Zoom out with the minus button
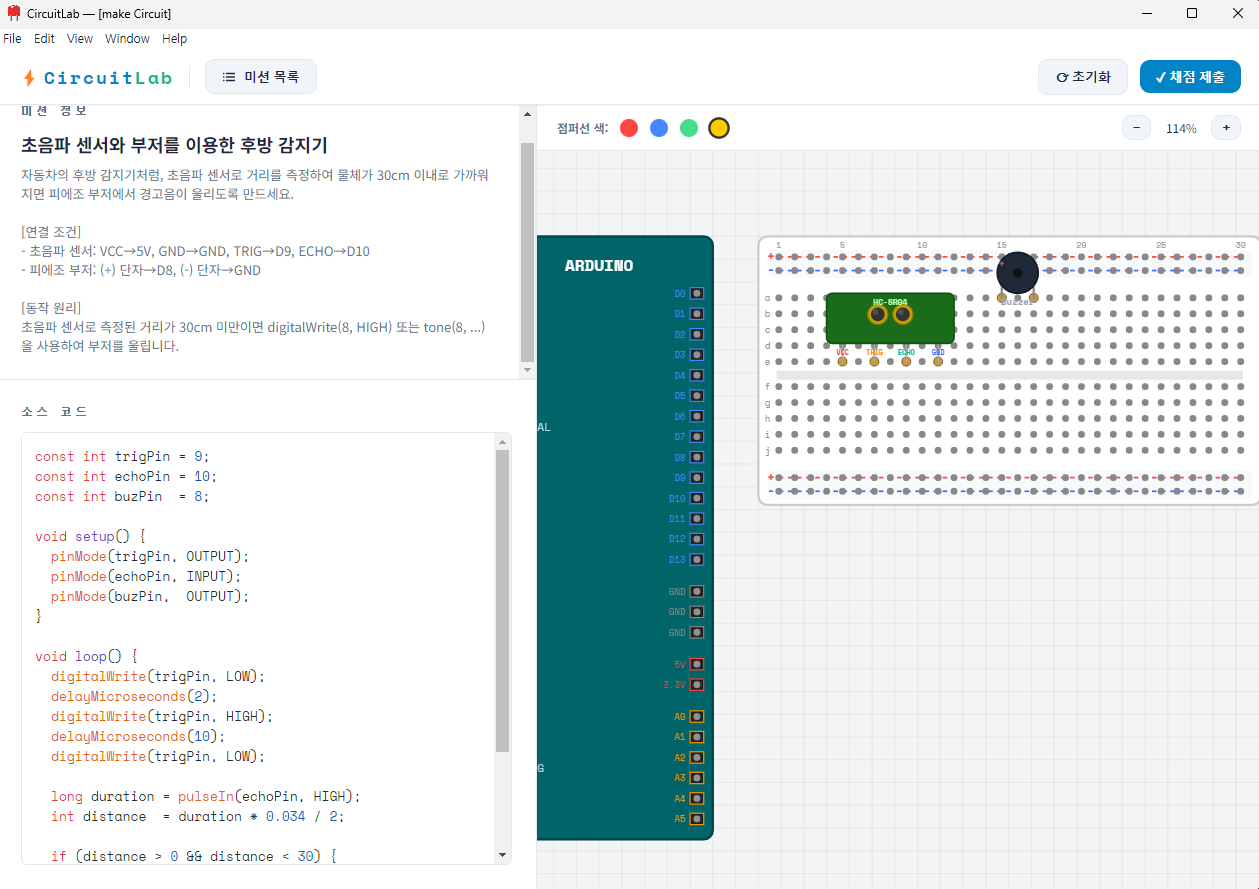The height and width of the screenshot is (889, 1259). (x=1136, y=128)
